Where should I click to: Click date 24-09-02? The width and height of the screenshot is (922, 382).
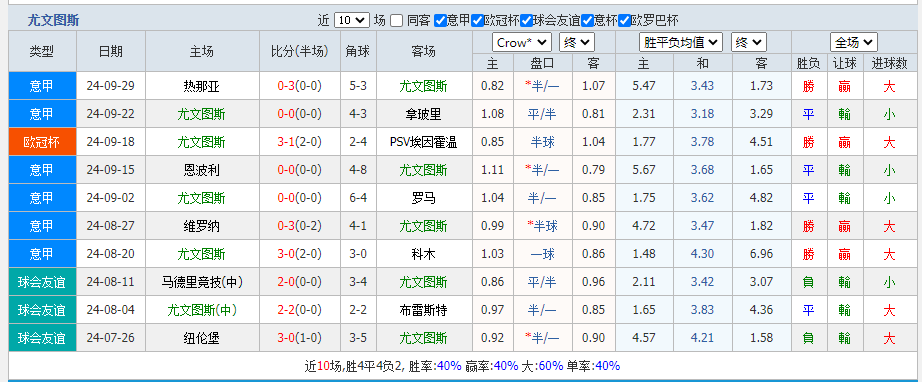pos(111,198)
